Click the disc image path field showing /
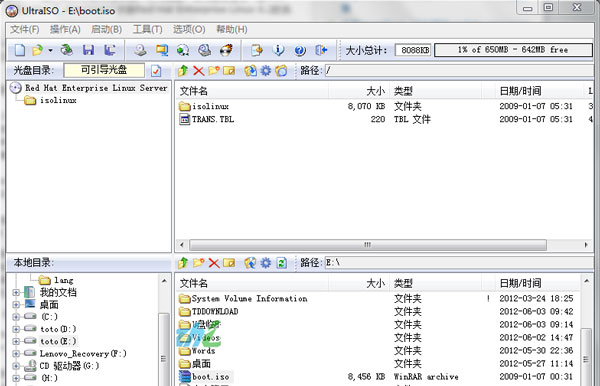The width and height of the screenshot is (600, 386). tap(459, 70)
